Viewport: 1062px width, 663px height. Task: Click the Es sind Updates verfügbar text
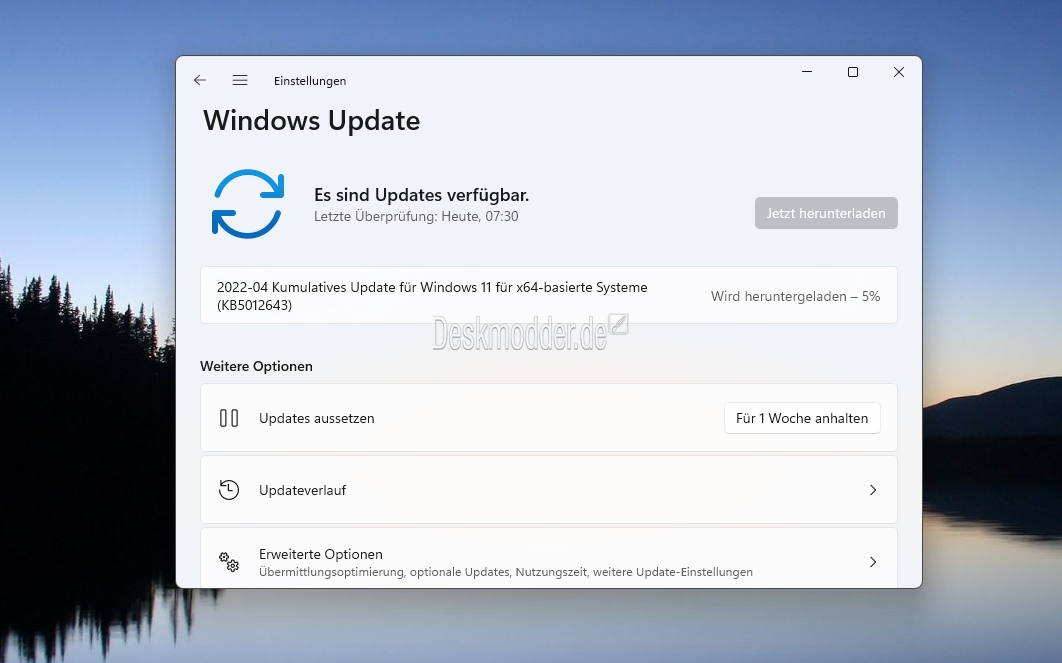pyautogui.click(x=421, y=195)
